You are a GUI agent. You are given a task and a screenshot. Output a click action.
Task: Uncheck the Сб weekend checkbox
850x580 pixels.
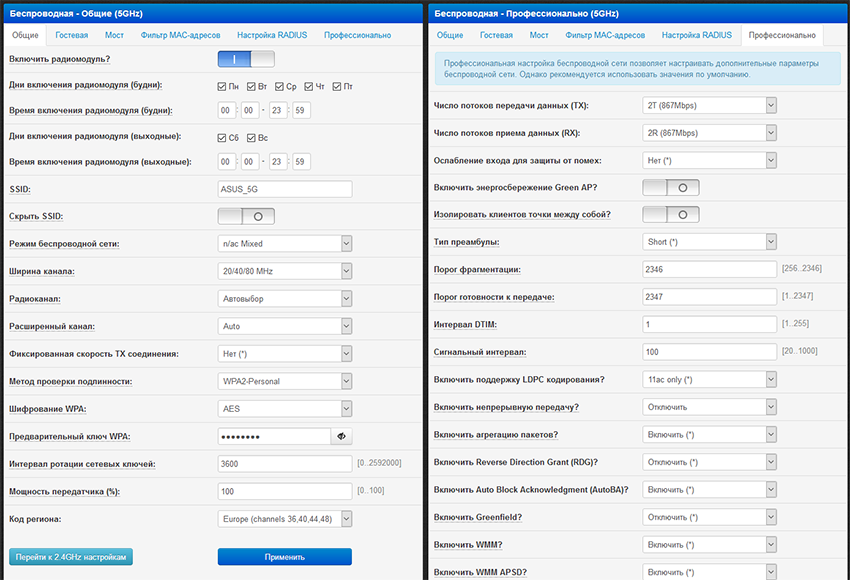pos(222,138)
